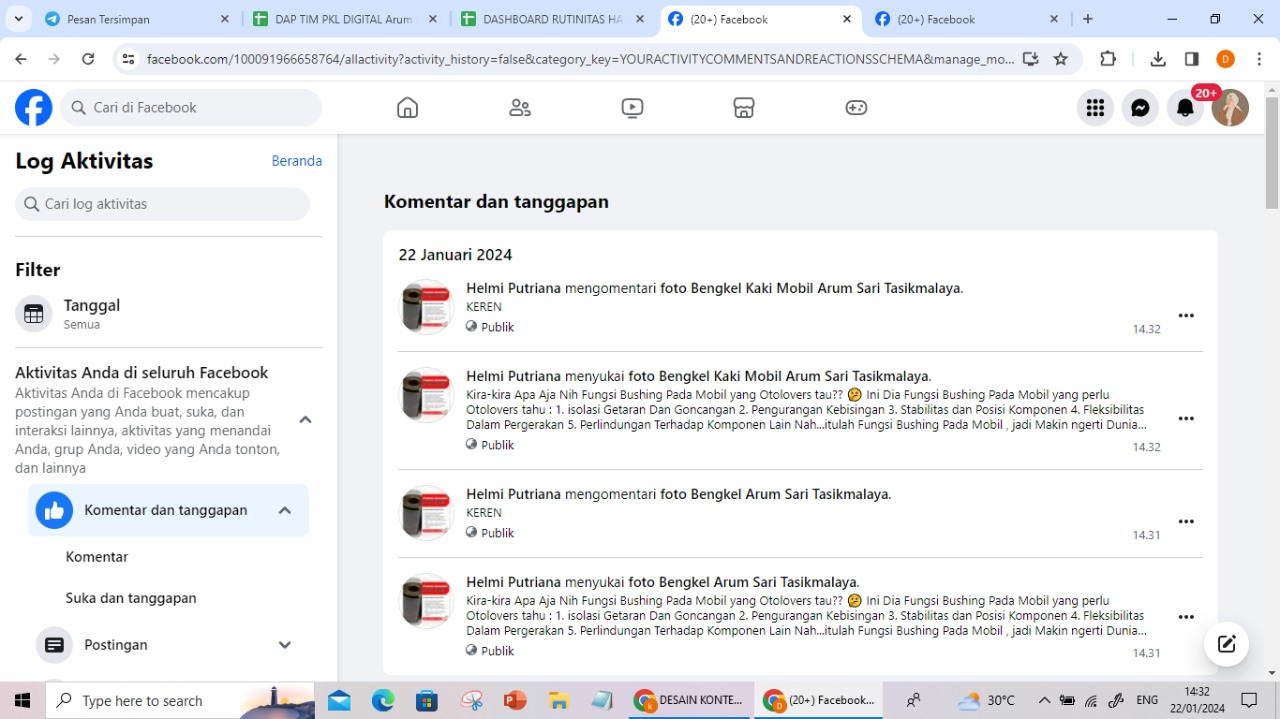Screen dimensions: 1280x719
Task: Switch to DASHBOARD RUTINITAS tab
Action: [x=552, y=19]
